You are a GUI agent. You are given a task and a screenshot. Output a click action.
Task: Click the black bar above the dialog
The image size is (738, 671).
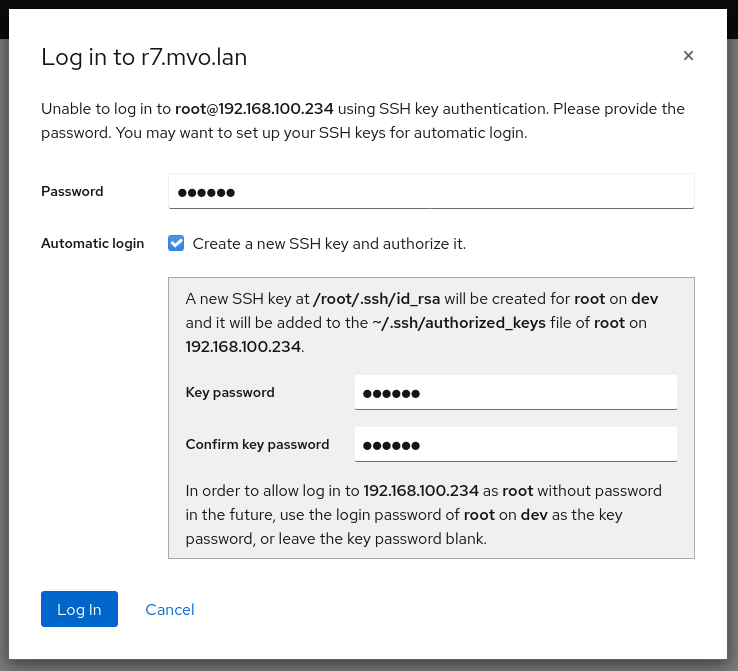pyautogui.click(x=369, y=4)
